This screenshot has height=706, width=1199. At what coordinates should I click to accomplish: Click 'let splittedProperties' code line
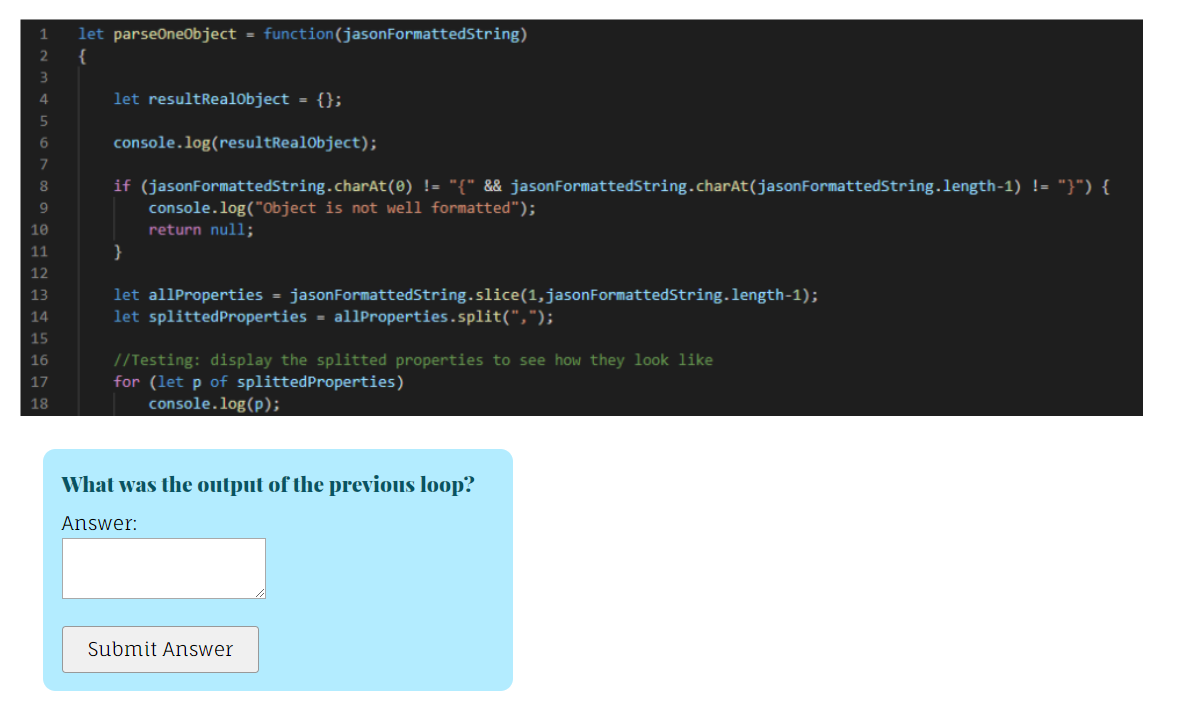coord(333,317)
